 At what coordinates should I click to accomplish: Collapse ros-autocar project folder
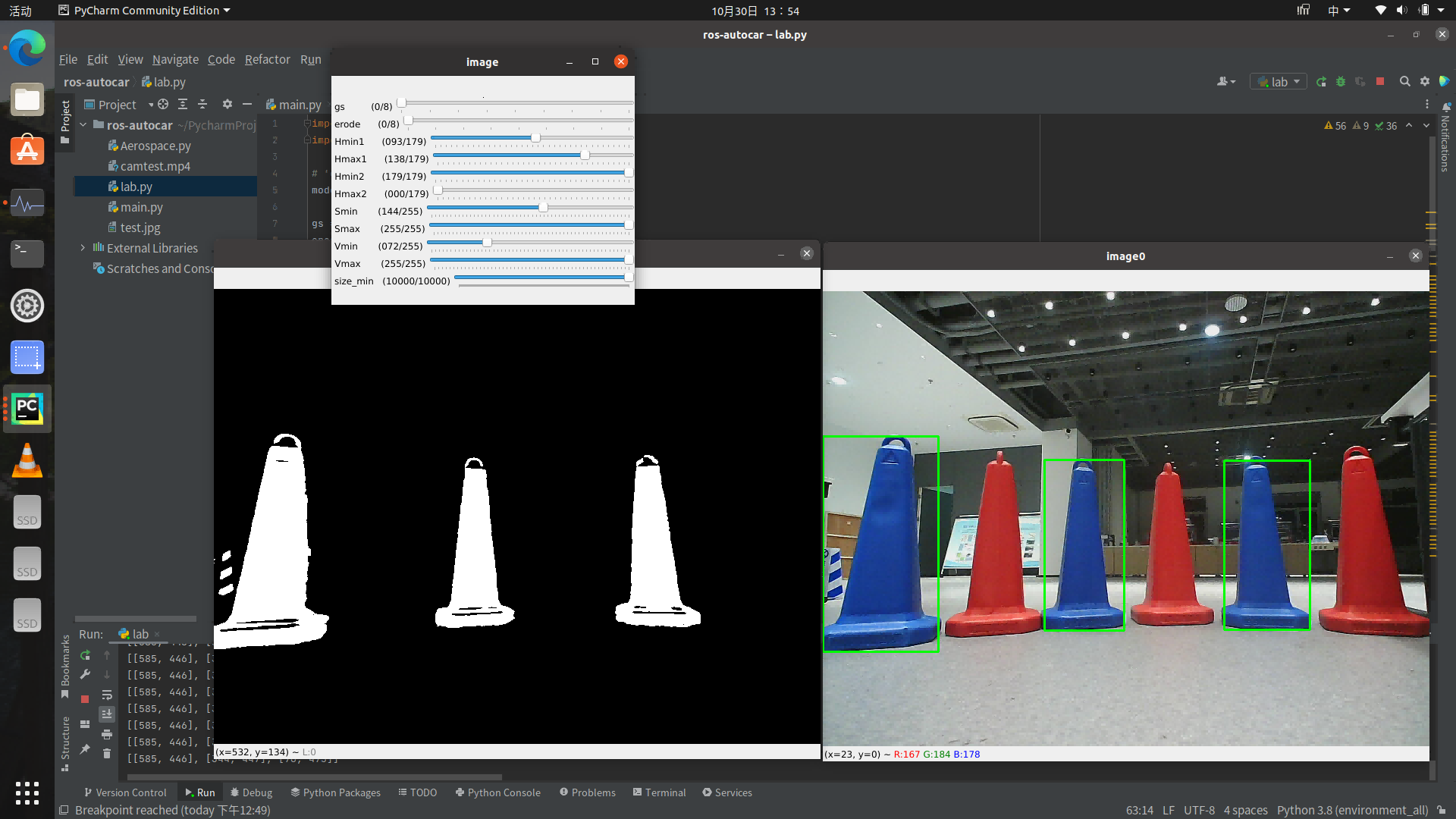tap(83, 125)
